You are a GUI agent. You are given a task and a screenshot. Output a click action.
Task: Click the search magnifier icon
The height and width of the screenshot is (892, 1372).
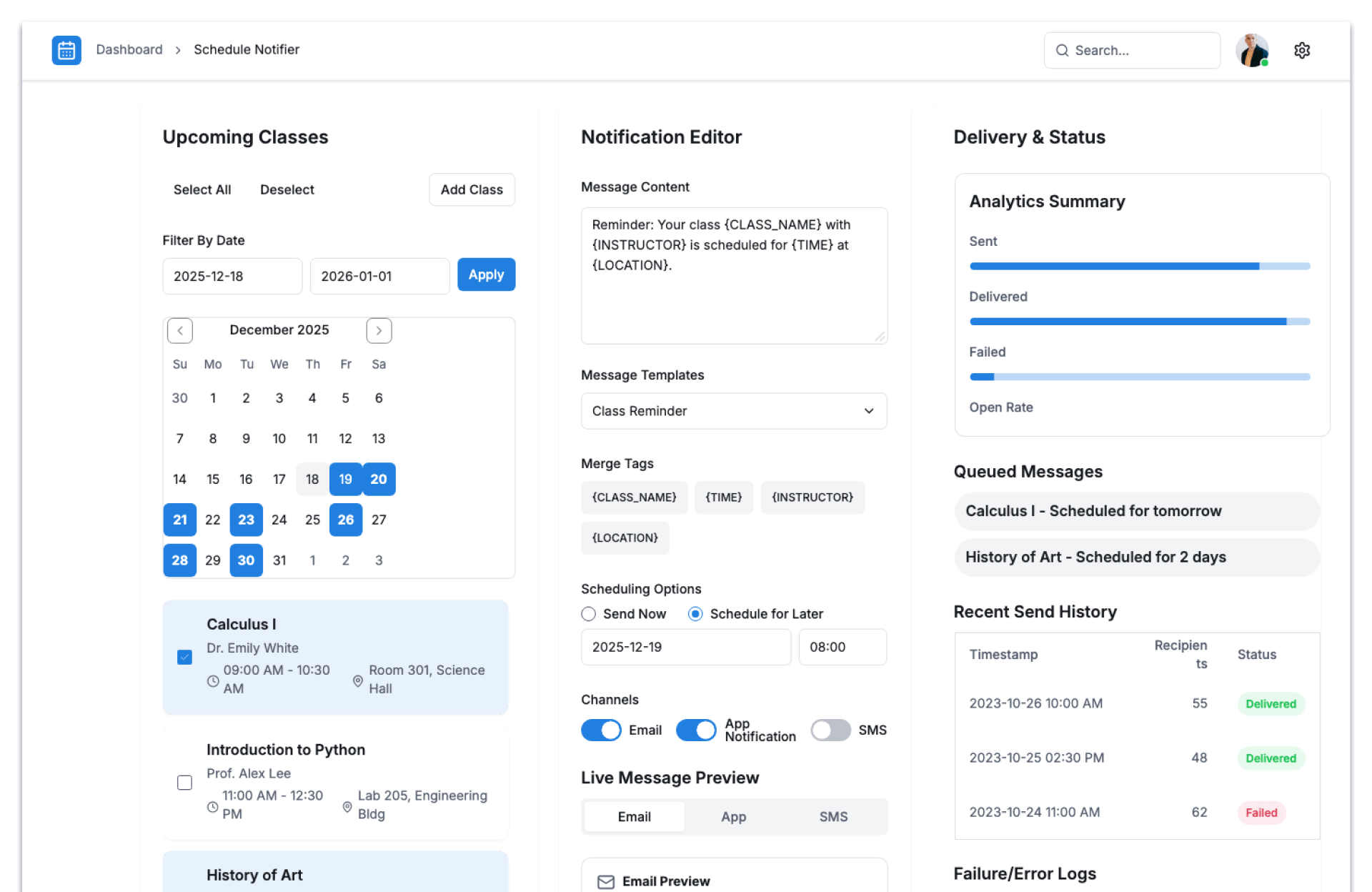(x=1062, y=50)
